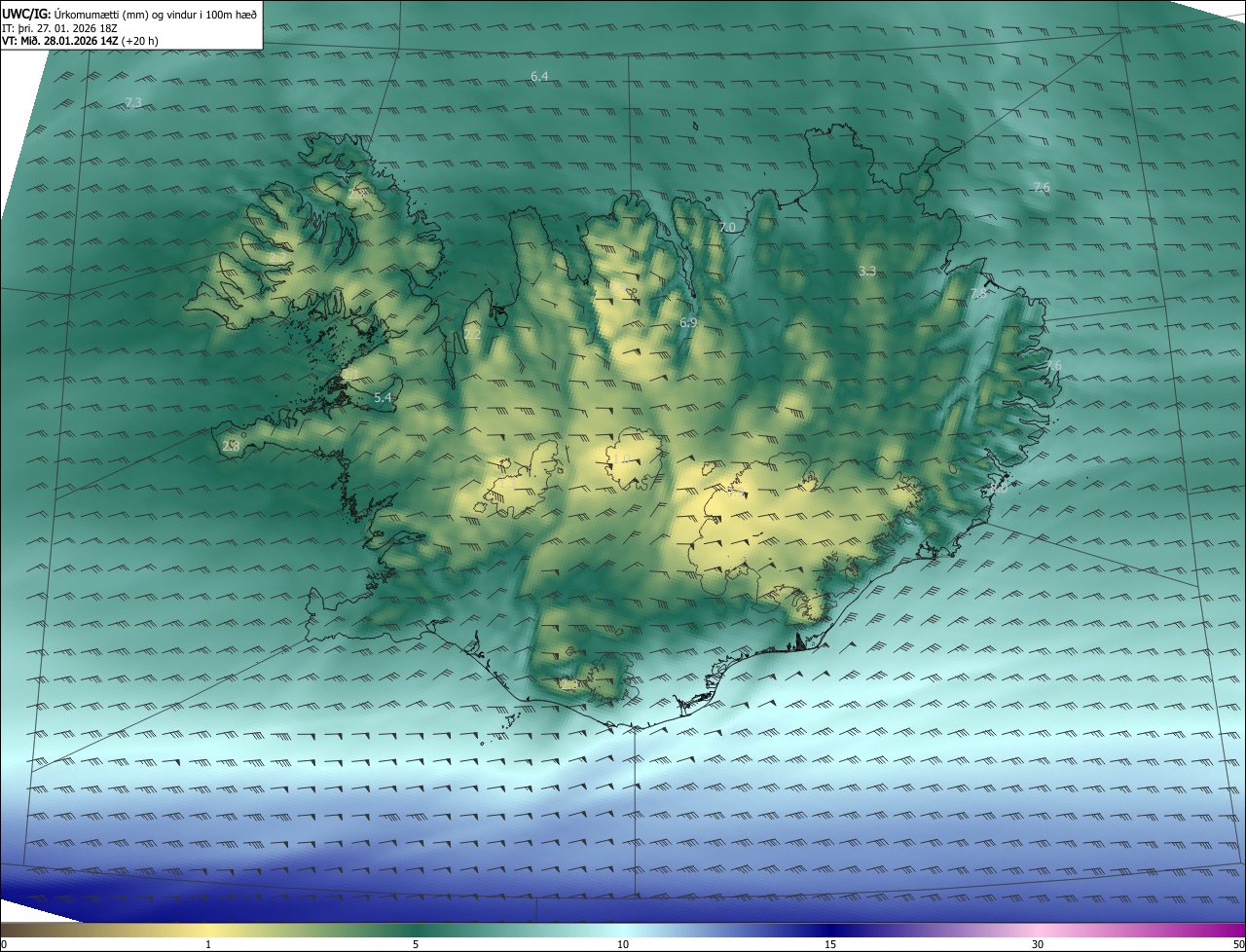Click the yellow color scale segment above 1
The height and width of the screenshot is (952, 1246).
[208, 930]
